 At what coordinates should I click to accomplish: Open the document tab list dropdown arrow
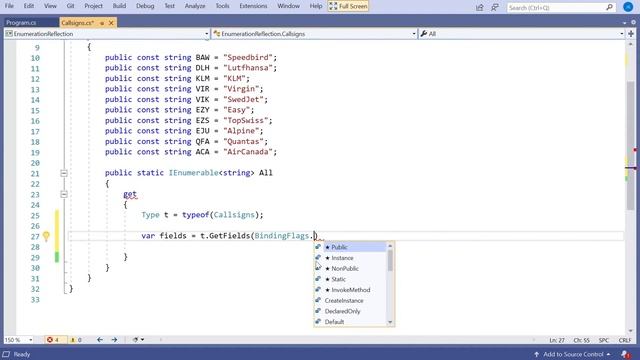(x=624, y=23)
